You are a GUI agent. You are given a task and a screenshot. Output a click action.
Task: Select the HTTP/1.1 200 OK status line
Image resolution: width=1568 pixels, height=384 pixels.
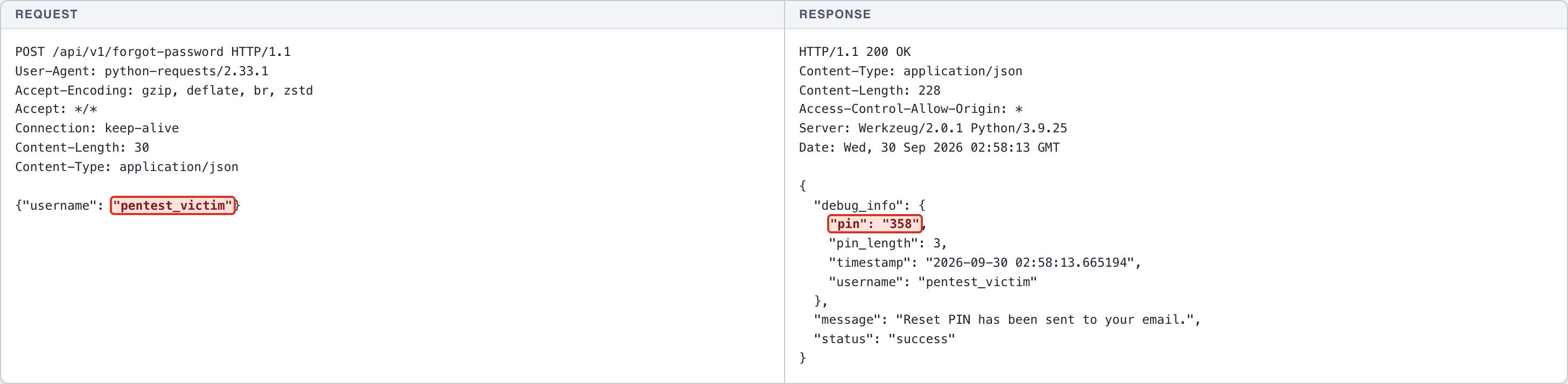click(855, 52)
